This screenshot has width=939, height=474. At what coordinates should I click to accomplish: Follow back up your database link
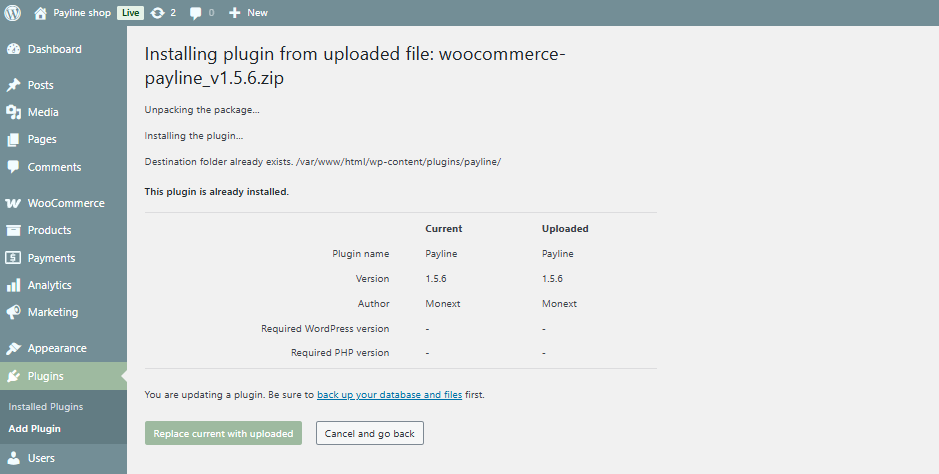pyautogui.click(x=389, y=395)
